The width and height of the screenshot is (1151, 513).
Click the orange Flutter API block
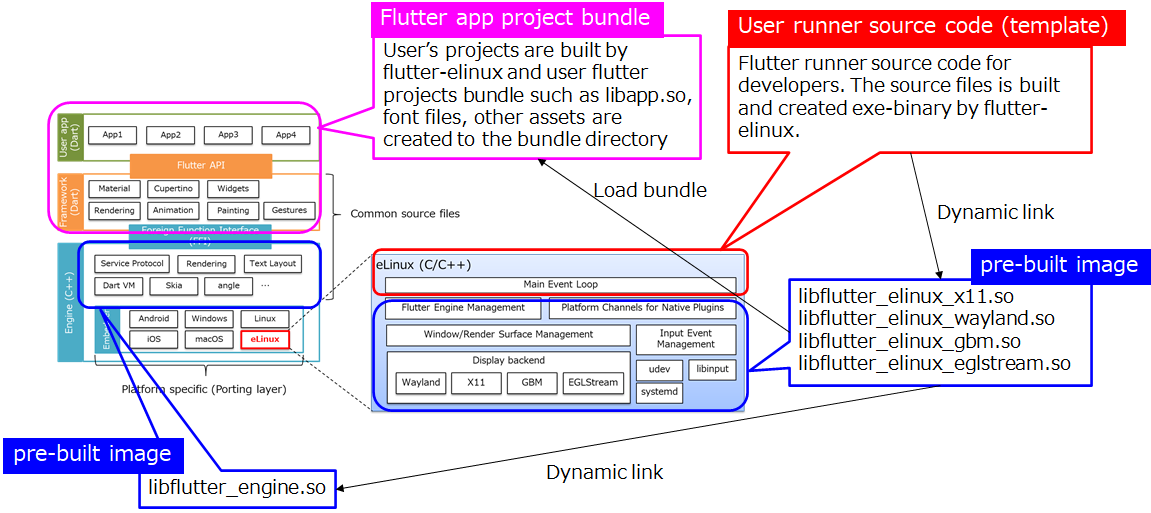(200, 165)
